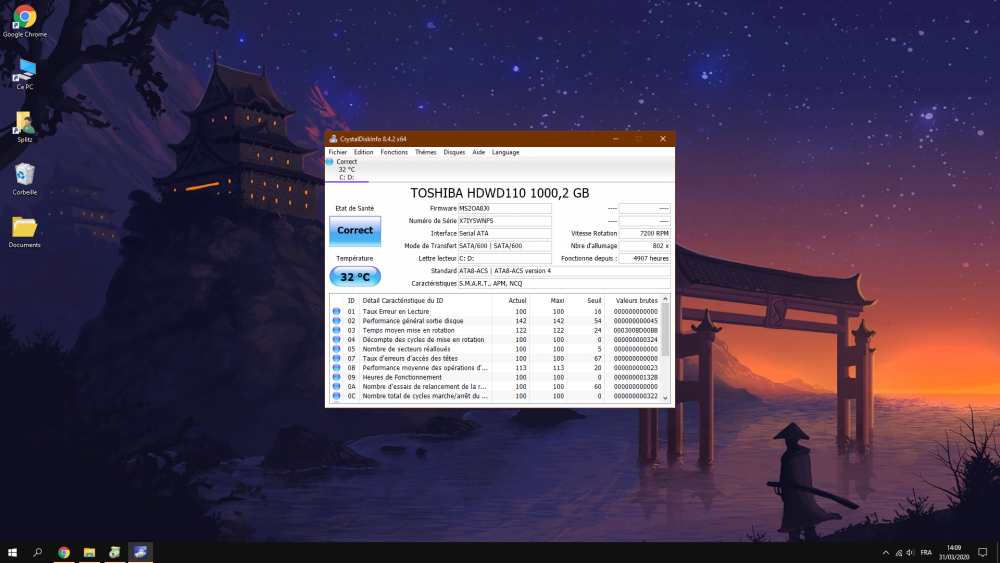Click the 32 °C temperature indicator
1000x563 pixels.
click(x=354, y=277)
